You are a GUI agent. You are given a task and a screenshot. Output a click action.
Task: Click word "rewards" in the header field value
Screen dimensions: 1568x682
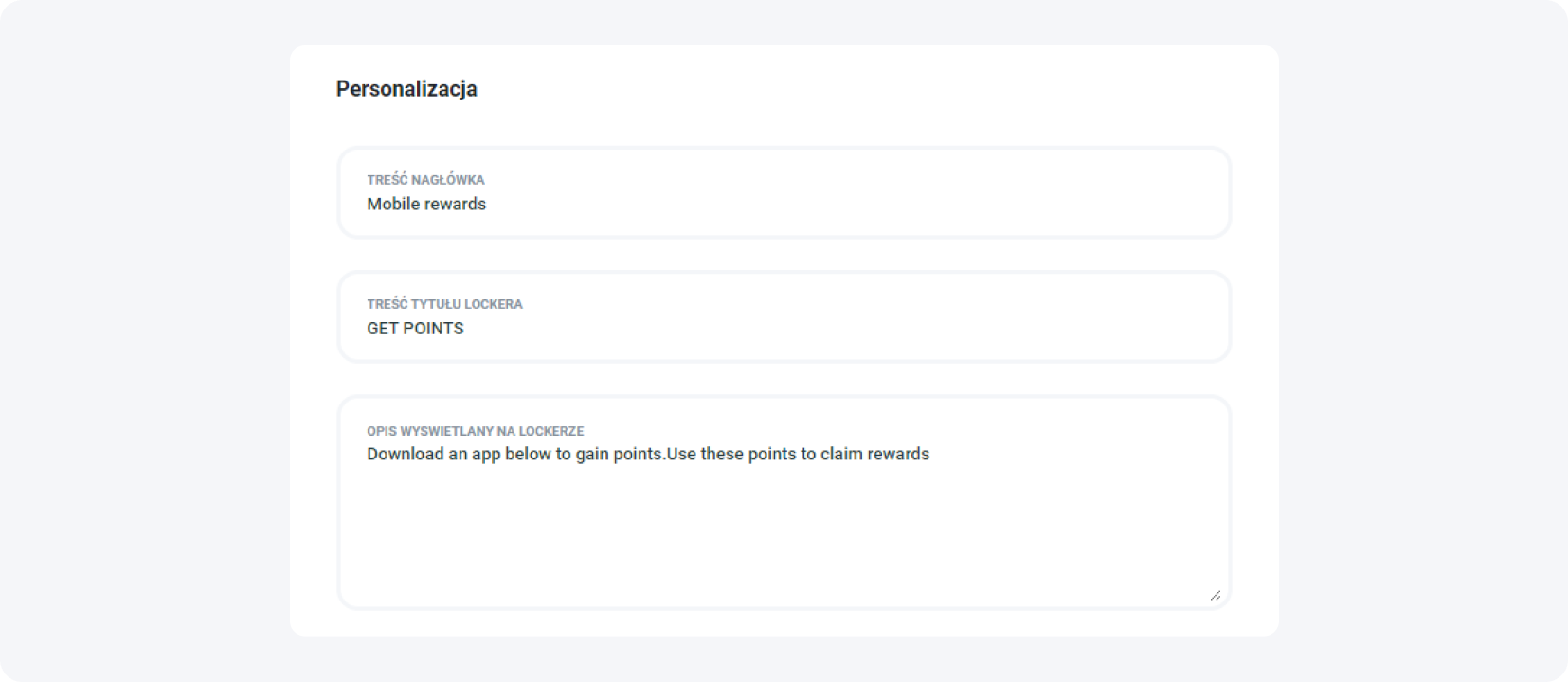(455, 205)
